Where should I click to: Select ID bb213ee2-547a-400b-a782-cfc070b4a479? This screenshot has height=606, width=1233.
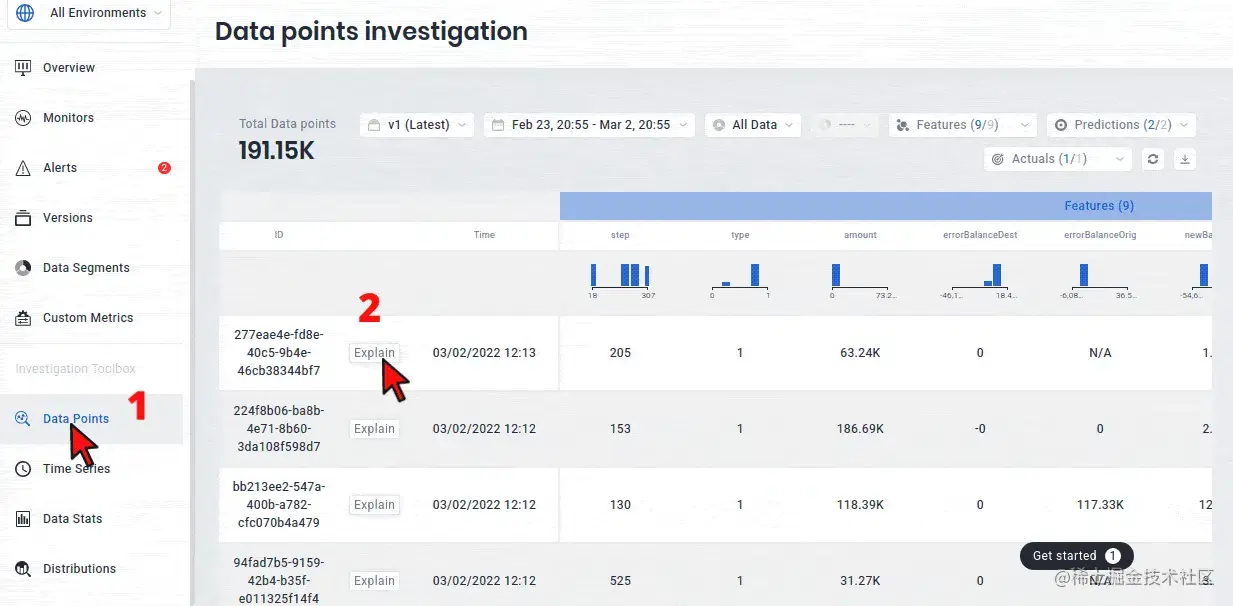tap(278, 505)
